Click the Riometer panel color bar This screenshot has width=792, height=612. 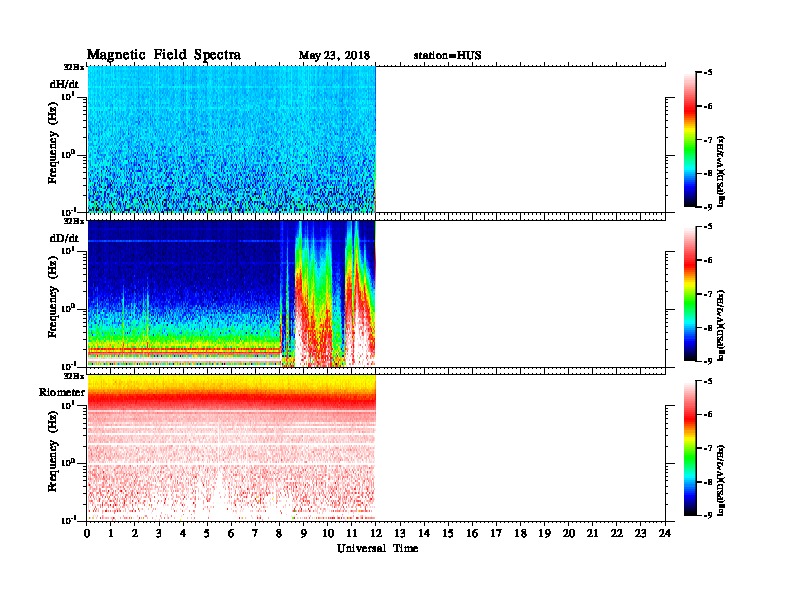click(690, 448)
